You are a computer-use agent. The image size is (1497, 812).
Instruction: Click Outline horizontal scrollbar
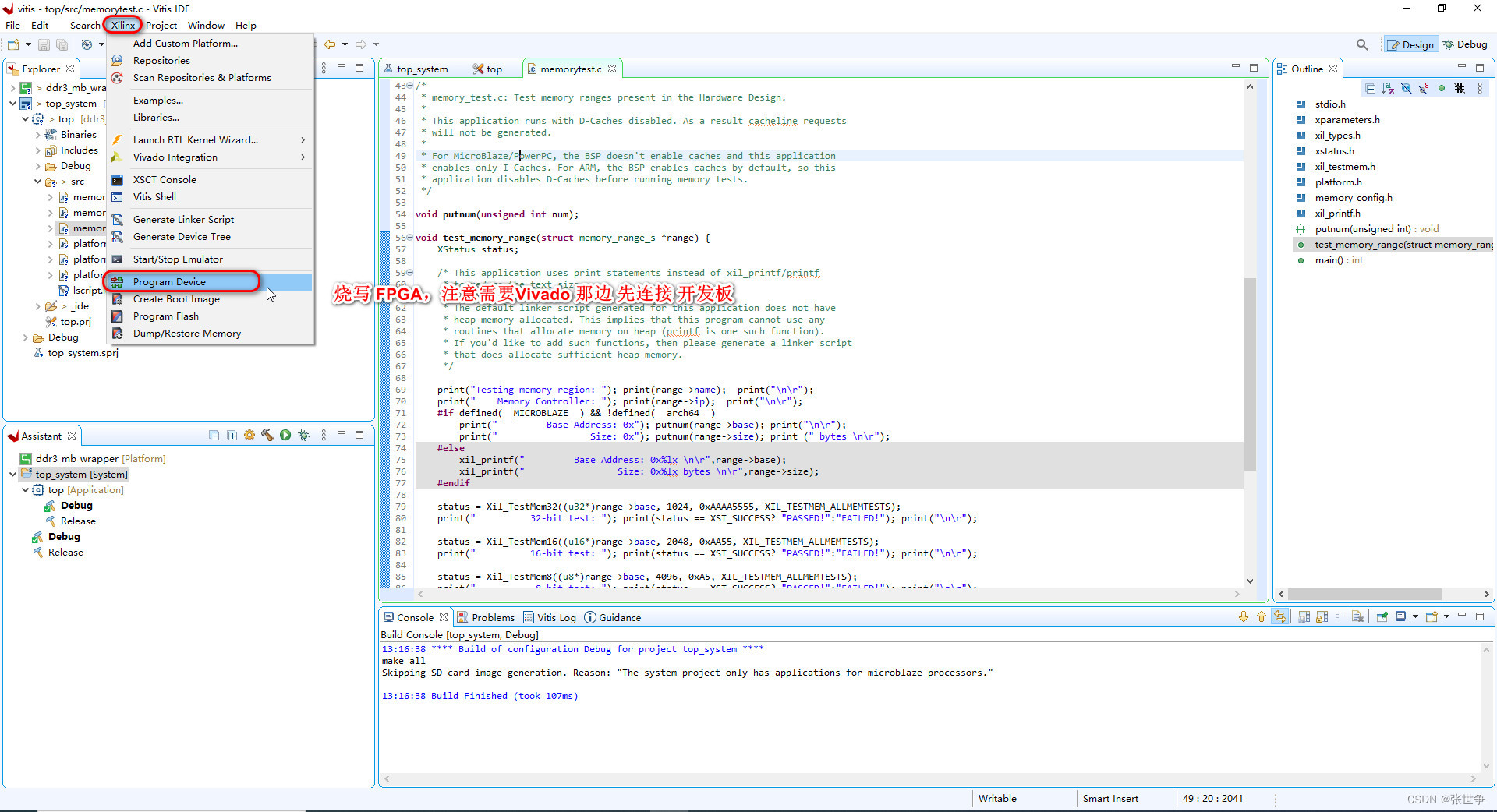tap(1364, 595)
